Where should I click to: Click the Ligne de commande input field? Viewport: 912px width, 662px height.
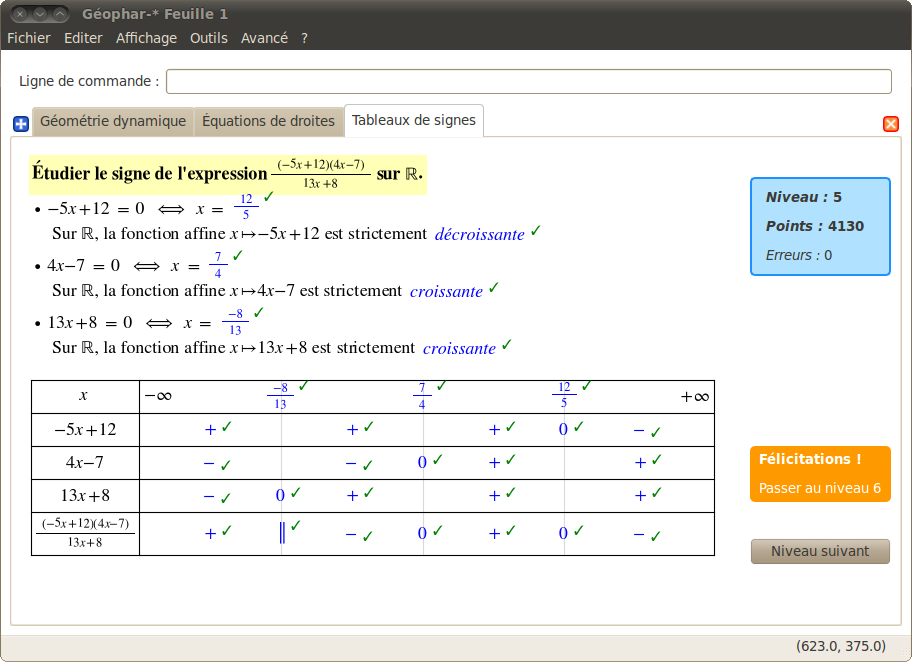tap(529, 81)
